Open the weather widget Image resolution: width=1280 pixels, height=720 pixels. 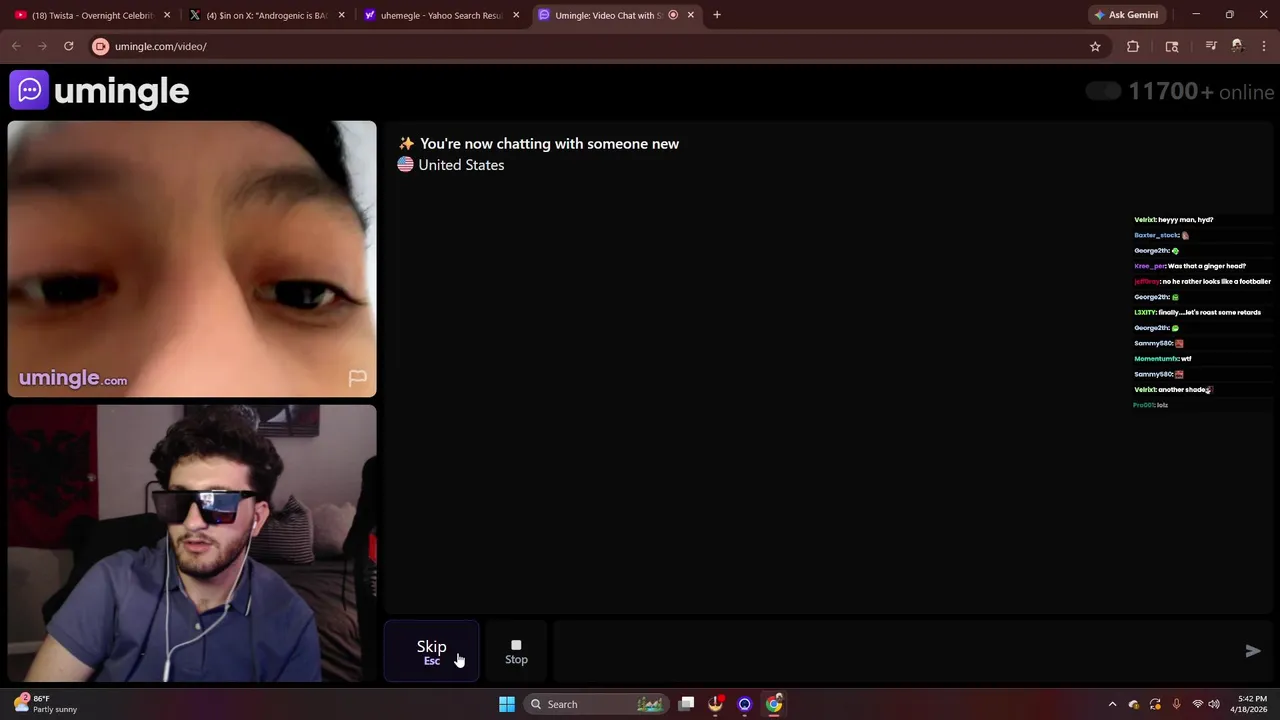pos(44,704)
